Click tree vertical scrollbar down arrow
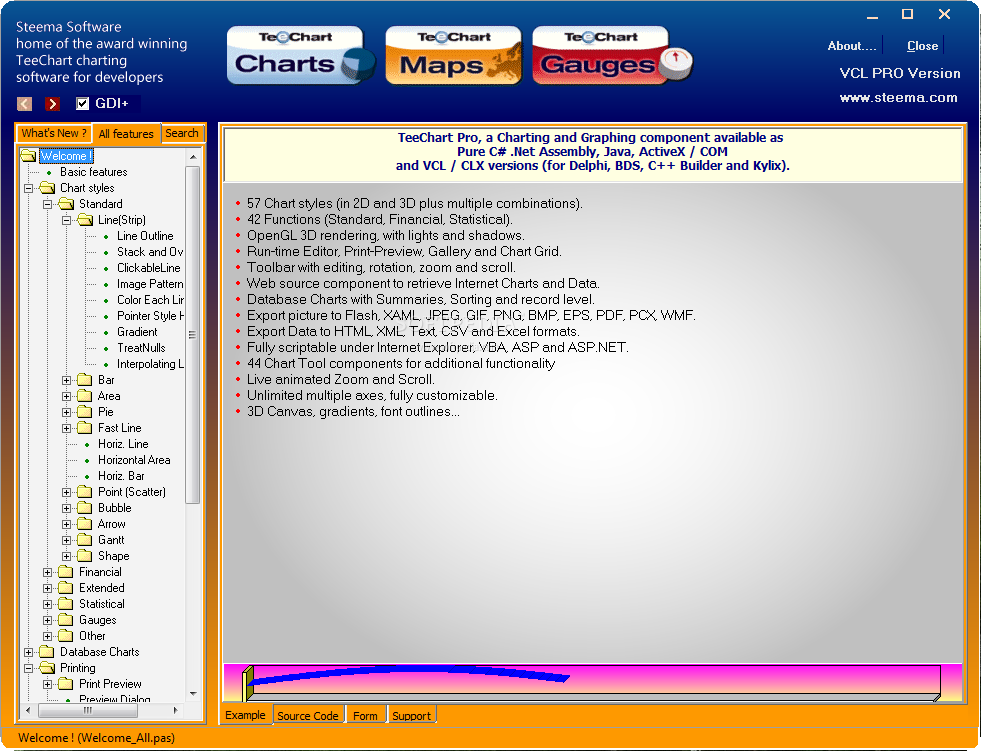Screen dimensions: 981x751 point(193,693)
